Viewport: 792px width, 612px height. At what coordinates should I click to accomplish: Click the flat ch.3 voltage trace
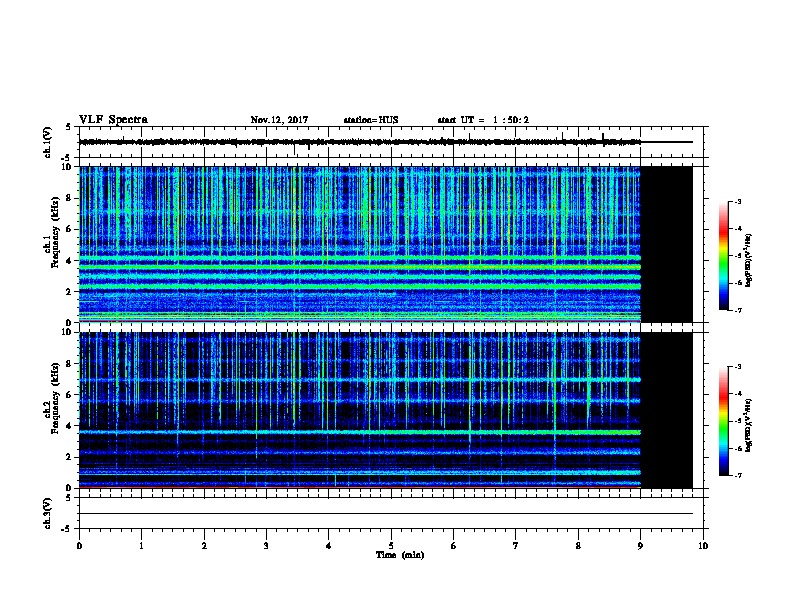[385, 514]
